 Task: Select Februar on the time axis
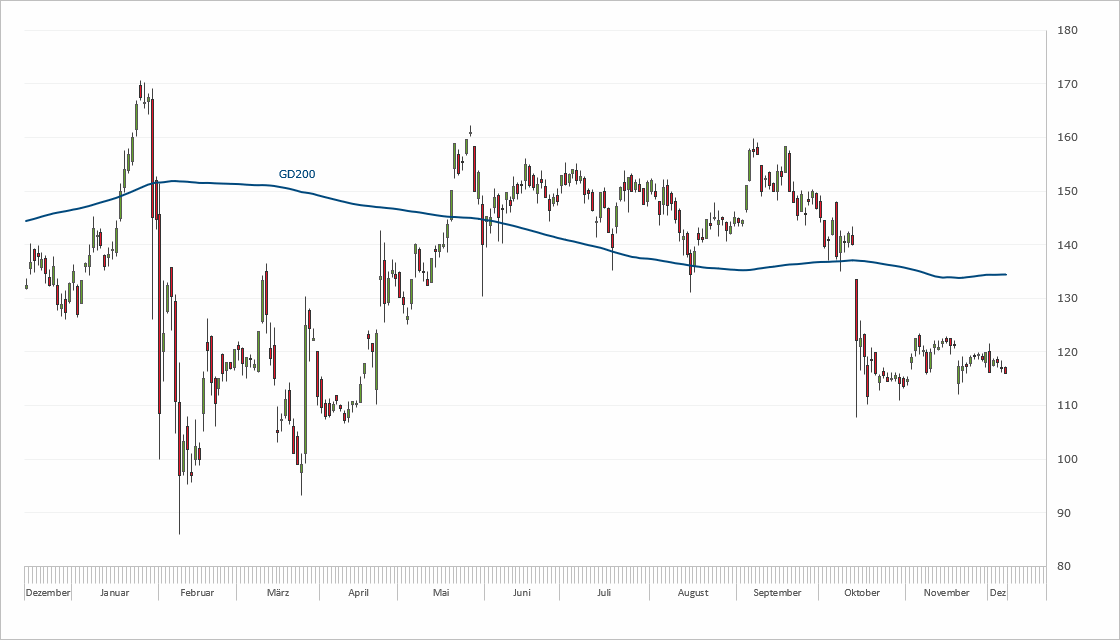click(x=197, y=592)
